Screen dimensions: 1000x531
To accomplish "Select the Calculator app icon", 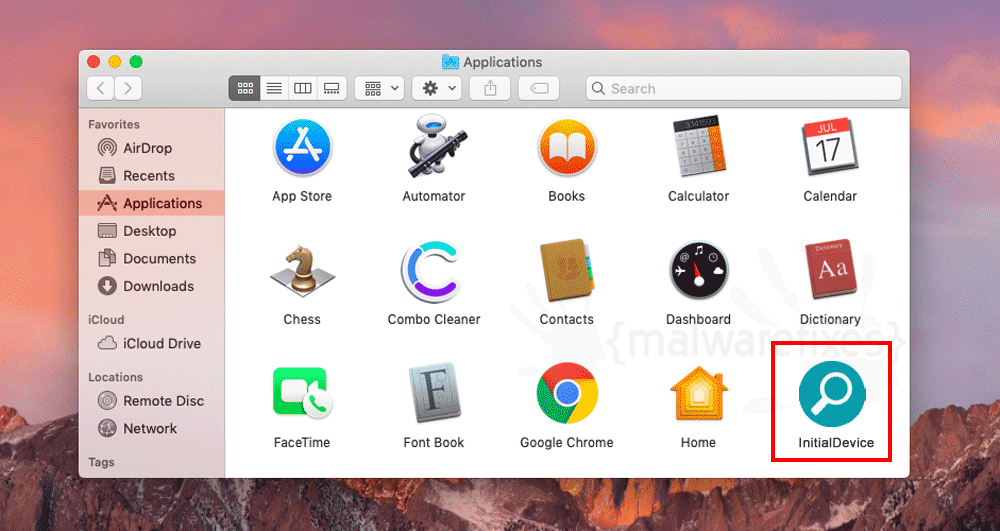I will [699, 147].
